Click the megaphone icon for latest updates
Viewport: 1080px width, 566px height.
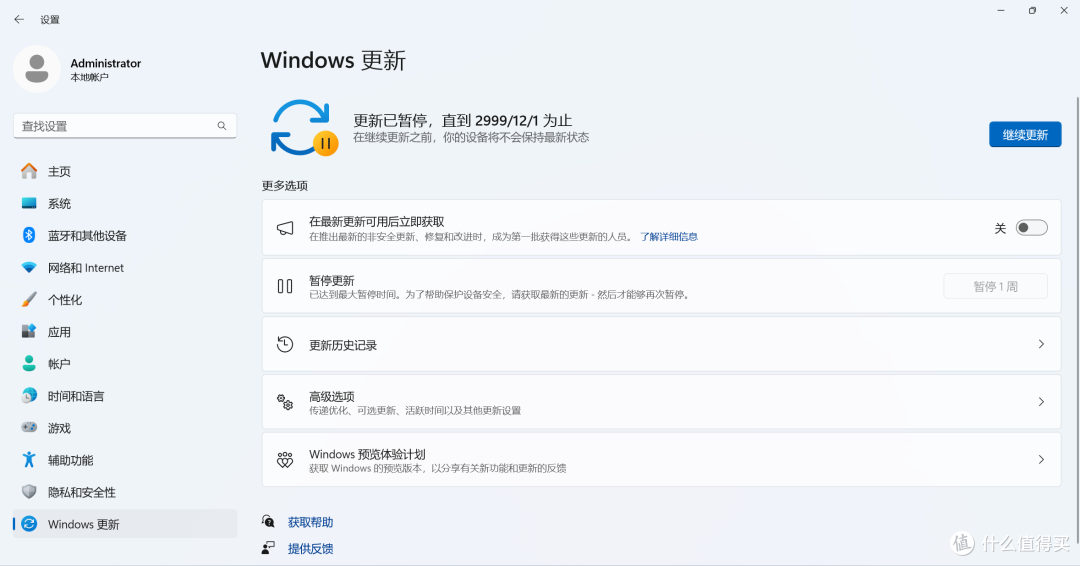[x=285, y=228]
